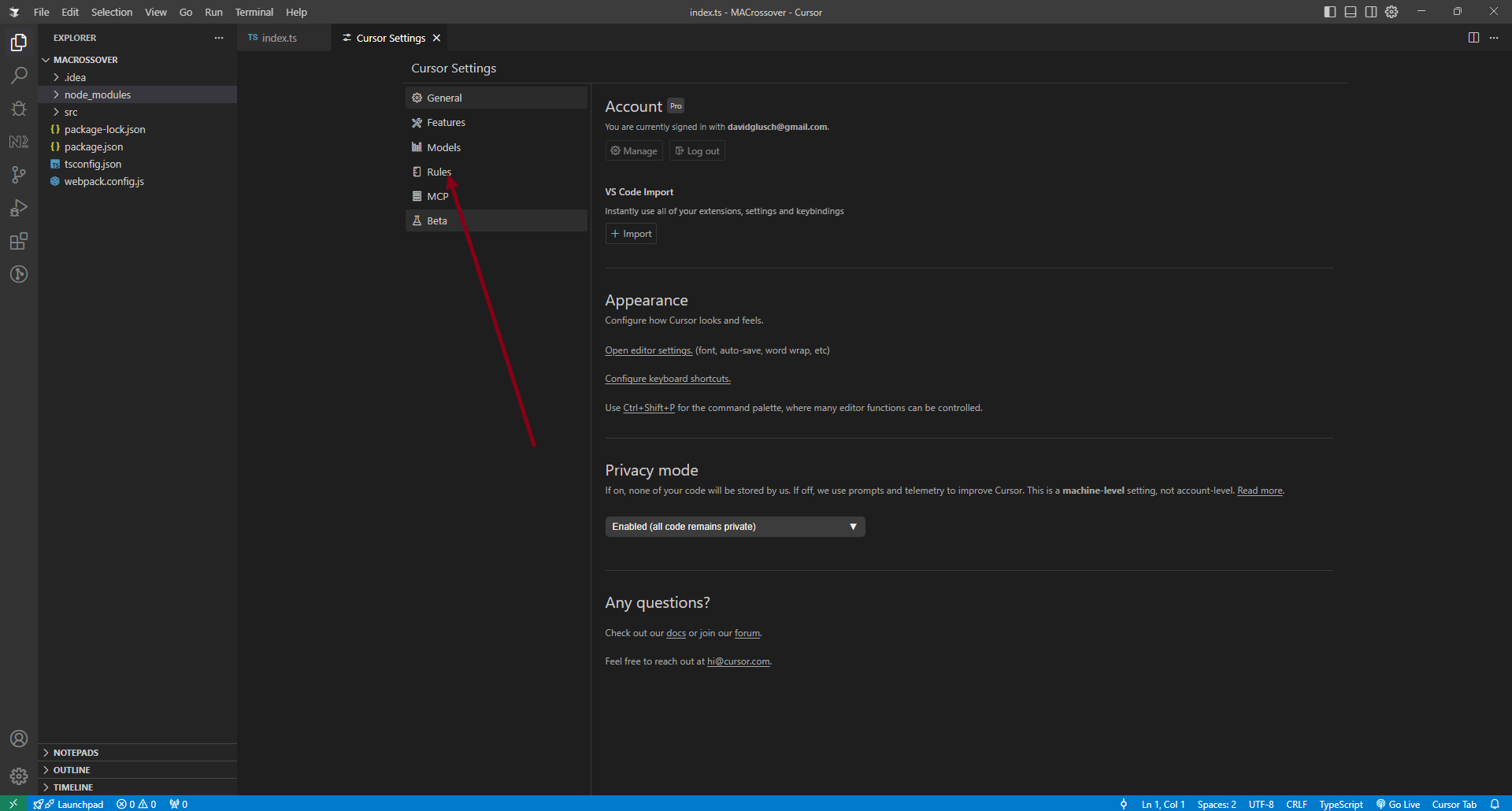Switch to the index.ts tab
1512x811 pixels.
279,38
